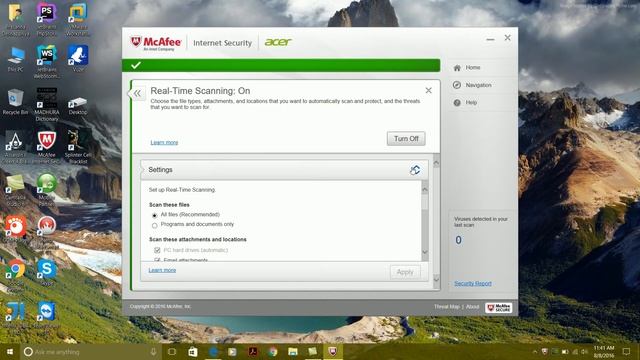Open Learn more link beside Apply button
640x360 pixels.
pos(162,270)
